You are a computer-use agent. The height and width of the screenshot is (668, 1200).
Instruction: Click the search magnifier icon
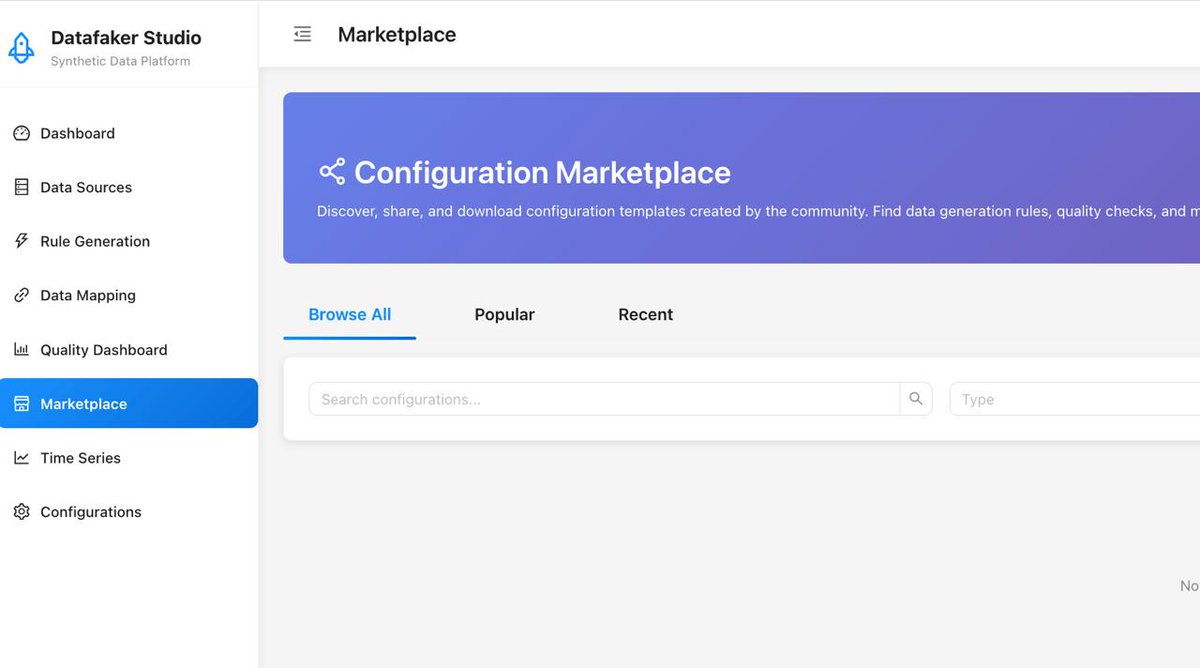915,398
